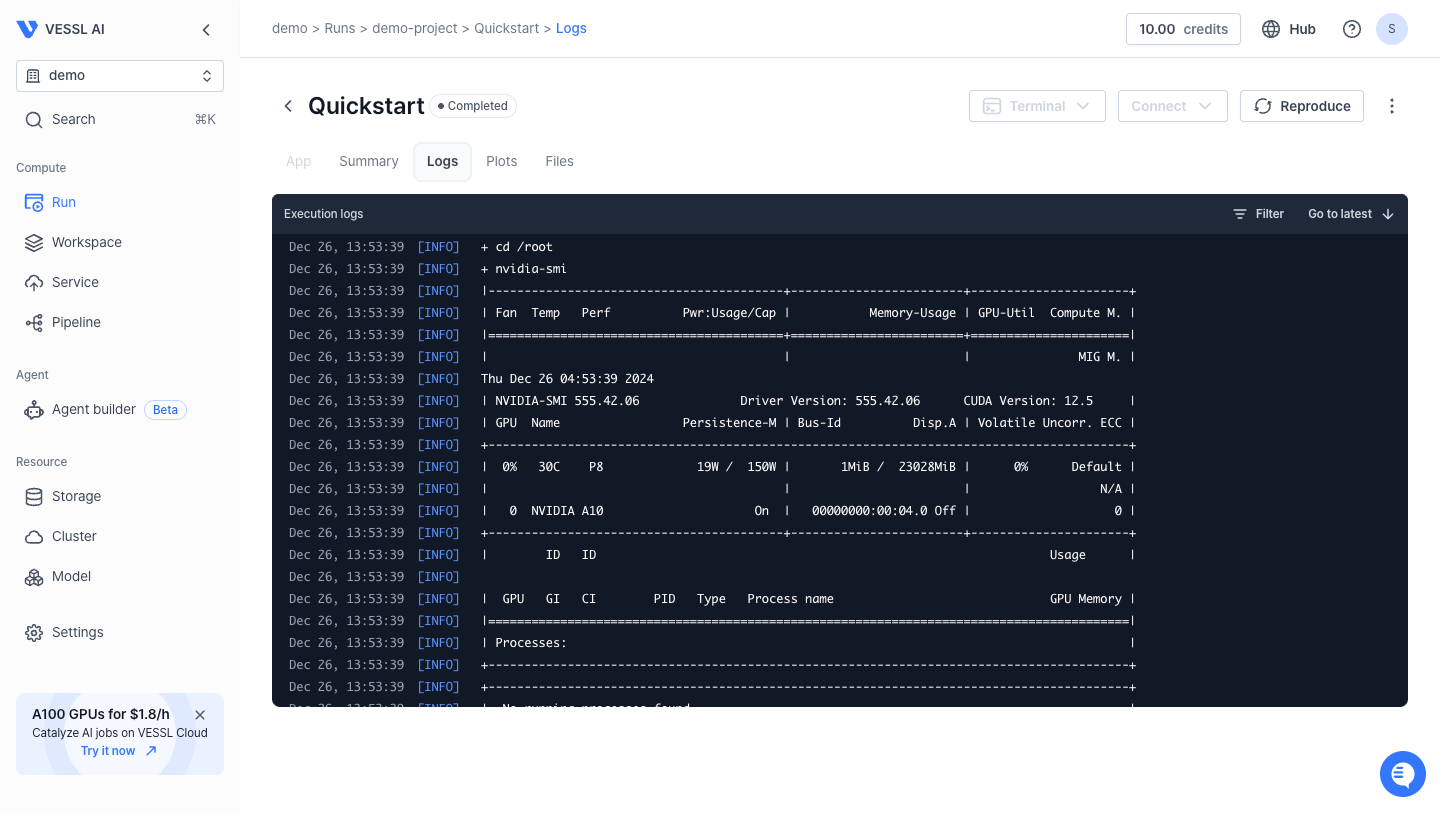Screen dimensions: 1440x813
Task: Click Quickstart in the breadcrumb
Action: 507,28
